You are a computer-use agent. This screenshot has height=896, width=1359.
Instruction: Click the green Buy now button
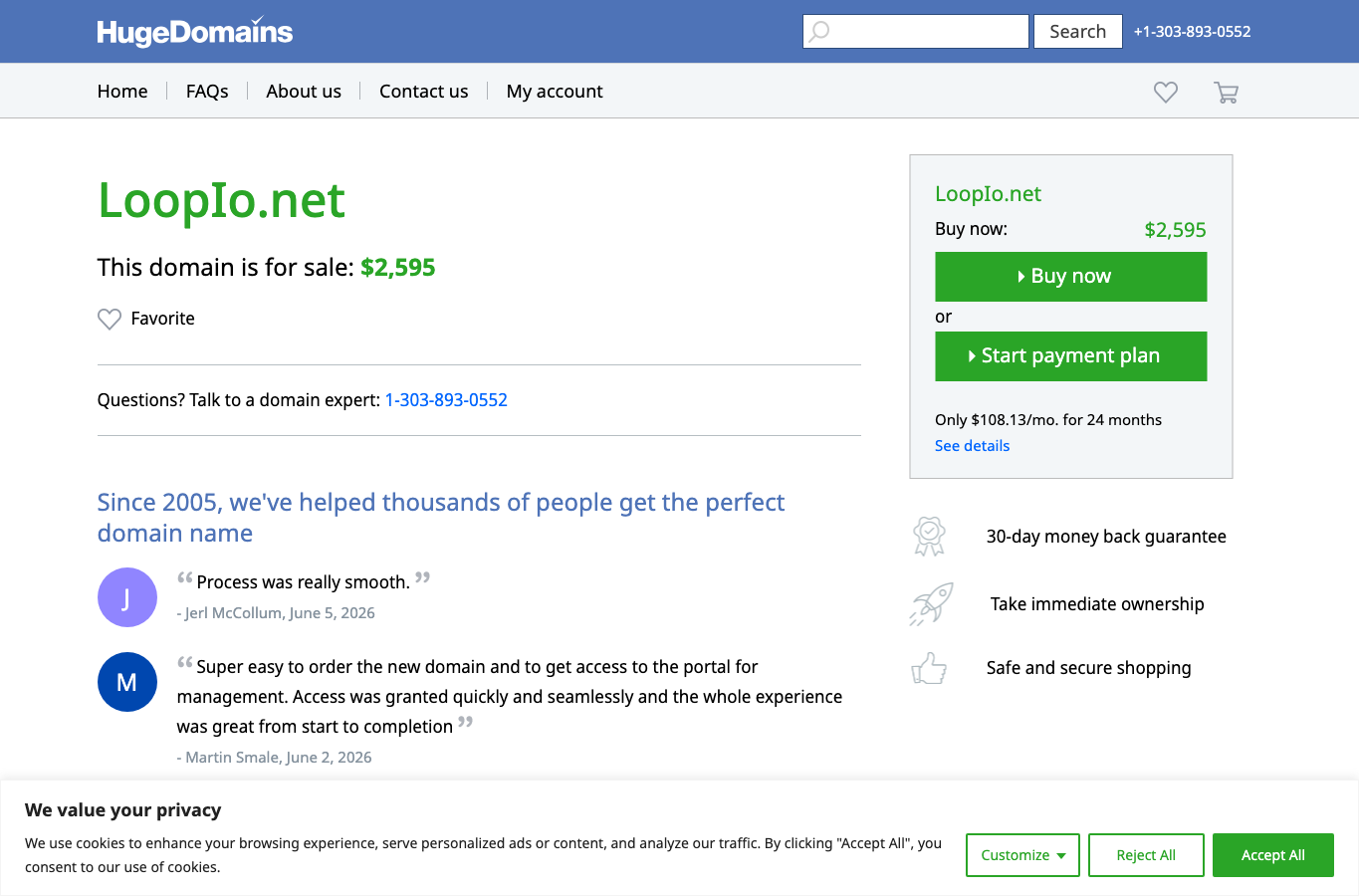pos(1071,277)
